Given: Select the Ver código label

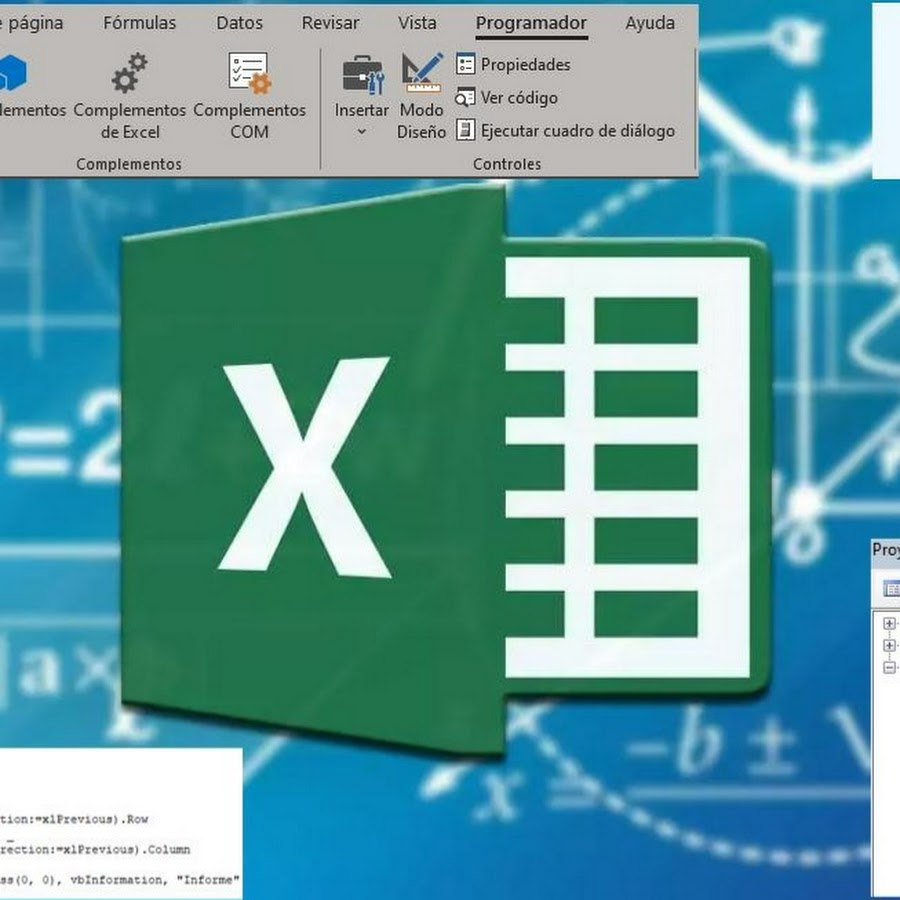Looking at the screenshot, I should click(x=519, y=98).
